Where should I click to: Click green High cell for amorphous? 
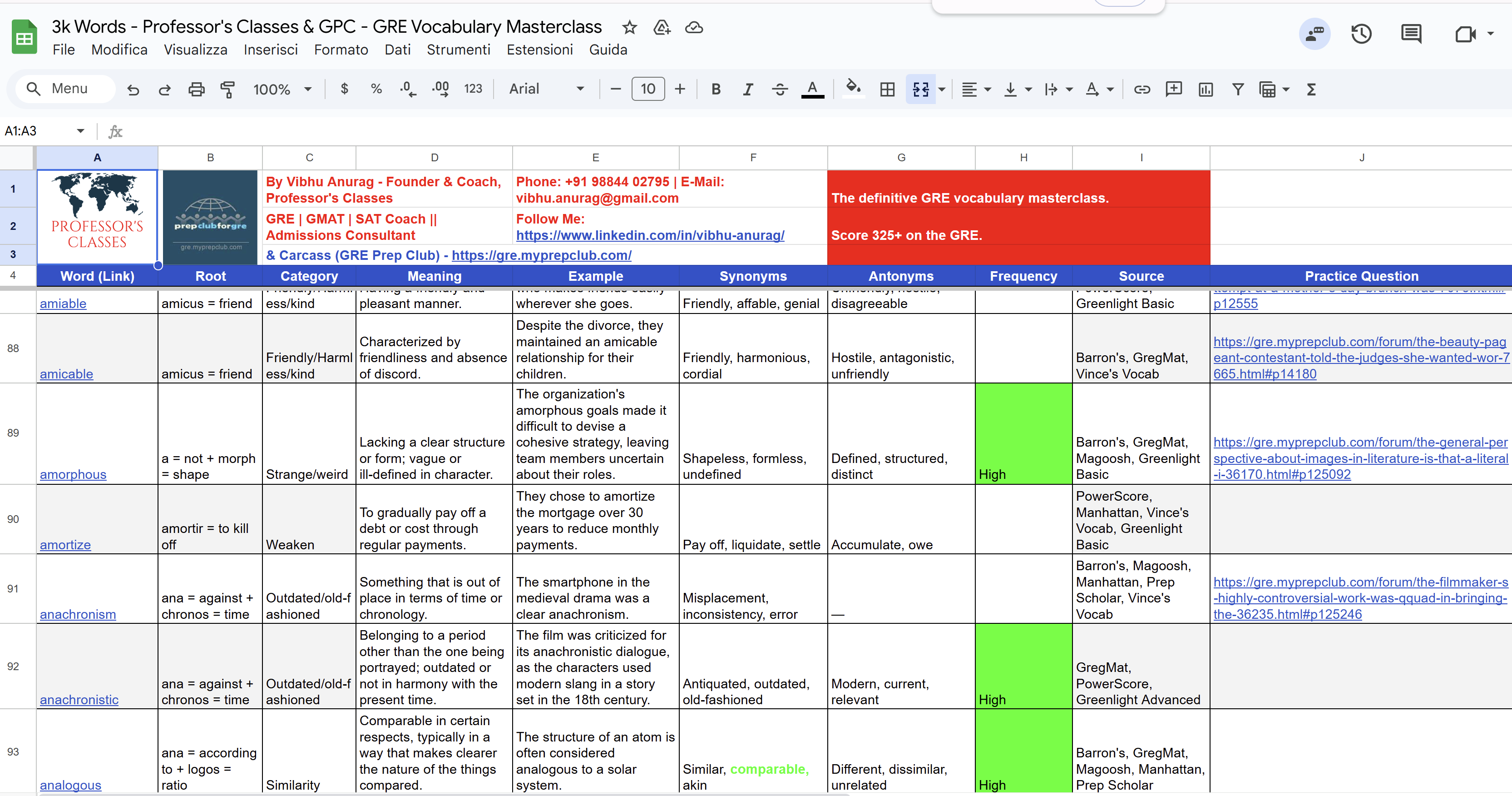[1023, 433]
